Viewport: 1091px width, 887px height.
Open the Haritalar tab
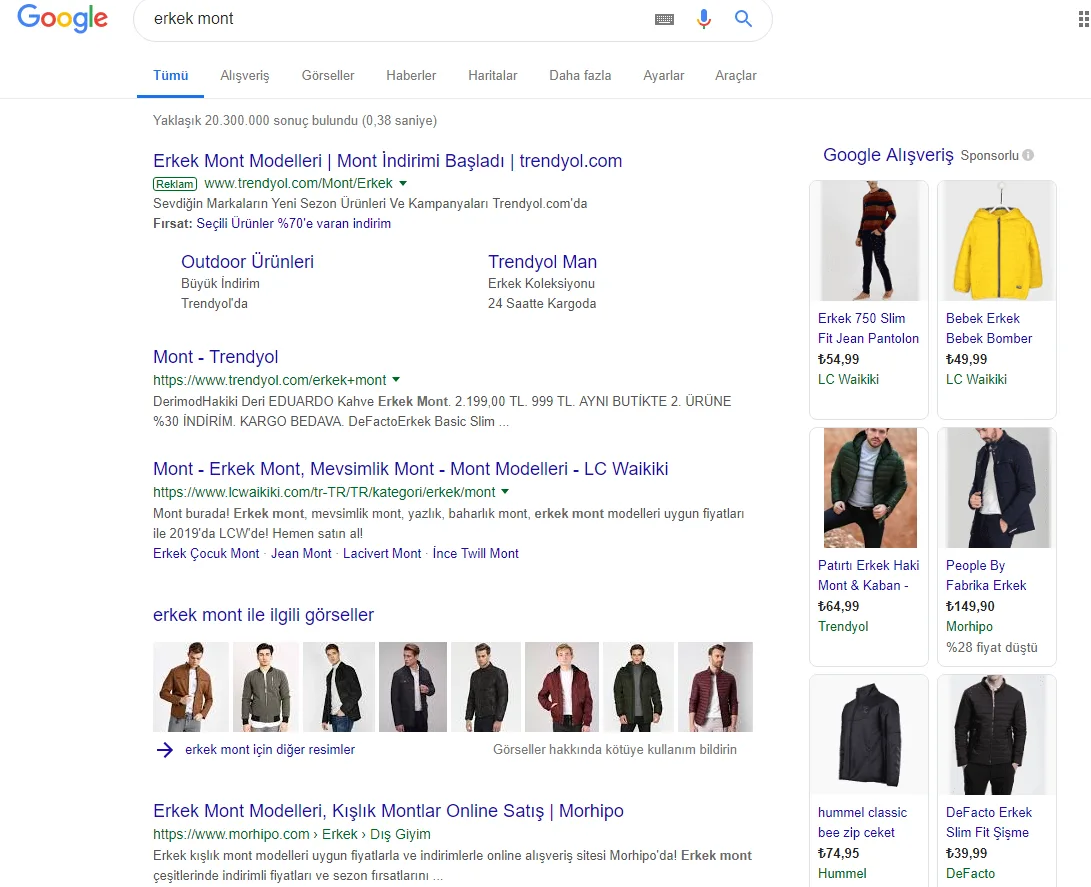pyautogui.click(x=493, y=75)
